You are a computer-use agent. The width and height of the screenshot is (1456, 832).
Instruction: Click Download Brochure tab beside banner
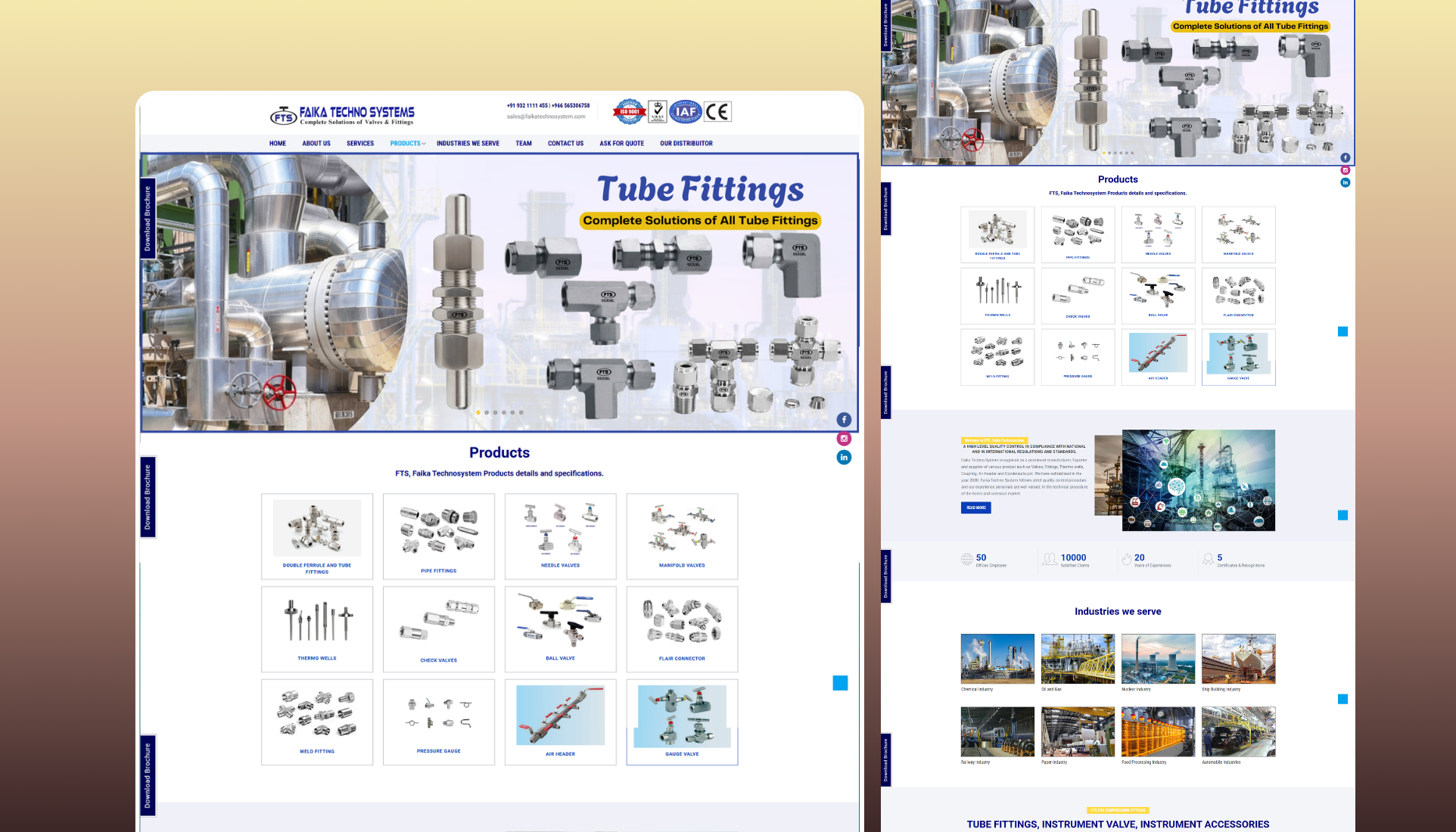[148, 219]
